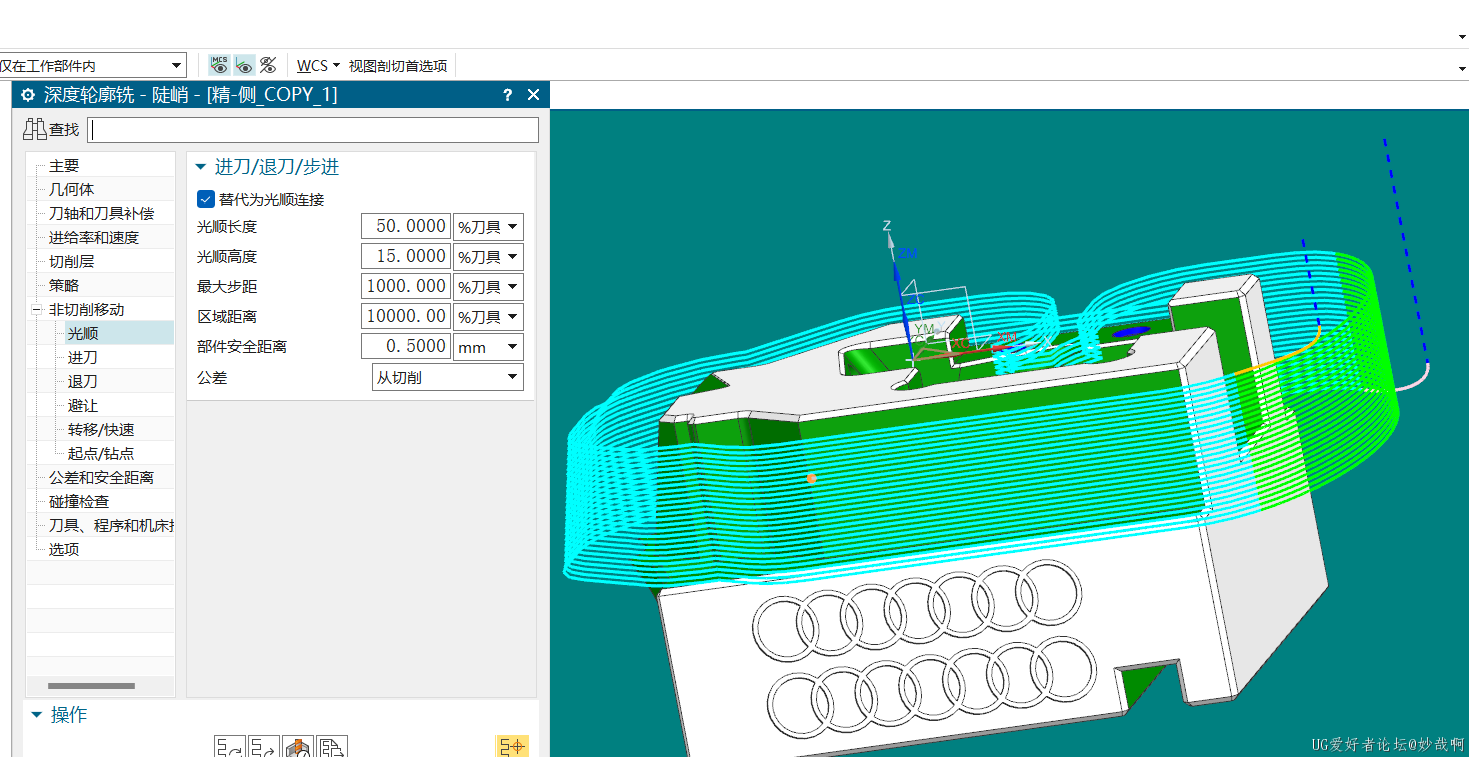This screenshot has height=757, width=1469.
Task: Click the 视图剖切首选项 toolbar item
Action: pos(398,65)
